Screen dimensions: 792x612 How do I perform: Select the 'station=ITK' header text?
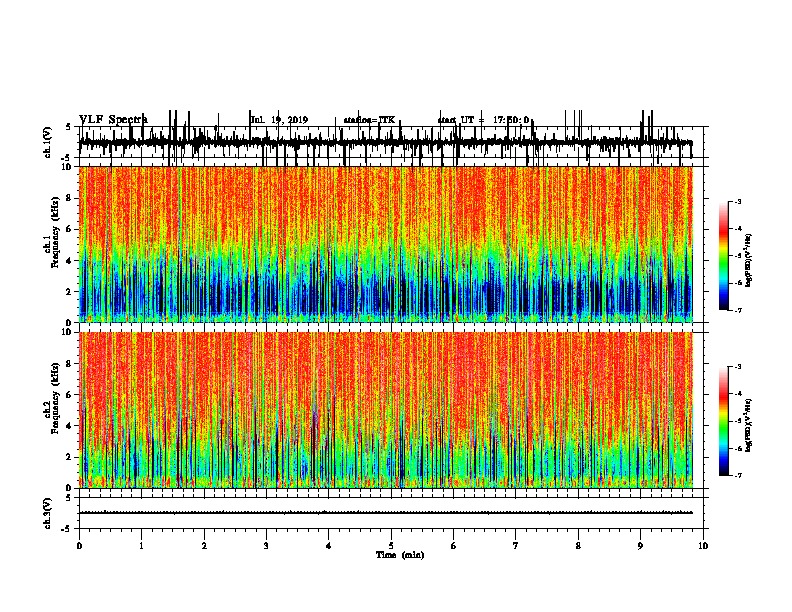(369, 120)
